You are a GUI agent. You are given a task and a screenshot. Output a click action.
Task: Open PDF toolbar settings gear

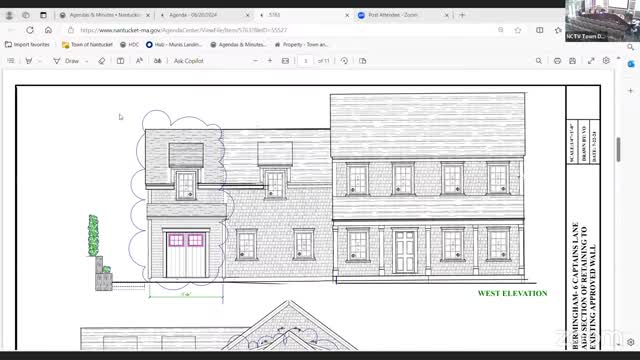click(x=606, y=60)
